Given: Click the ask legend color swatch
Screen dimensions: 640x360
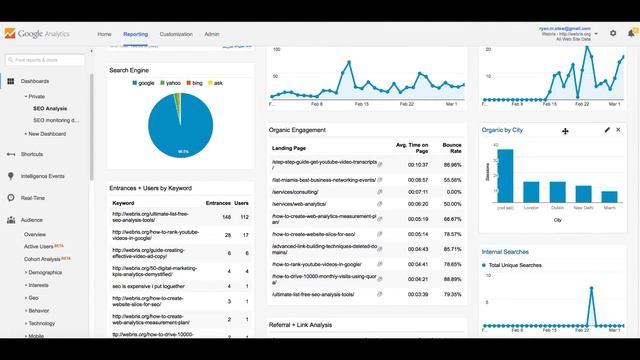Looking at the screenshot, I should tap(211, 83).
